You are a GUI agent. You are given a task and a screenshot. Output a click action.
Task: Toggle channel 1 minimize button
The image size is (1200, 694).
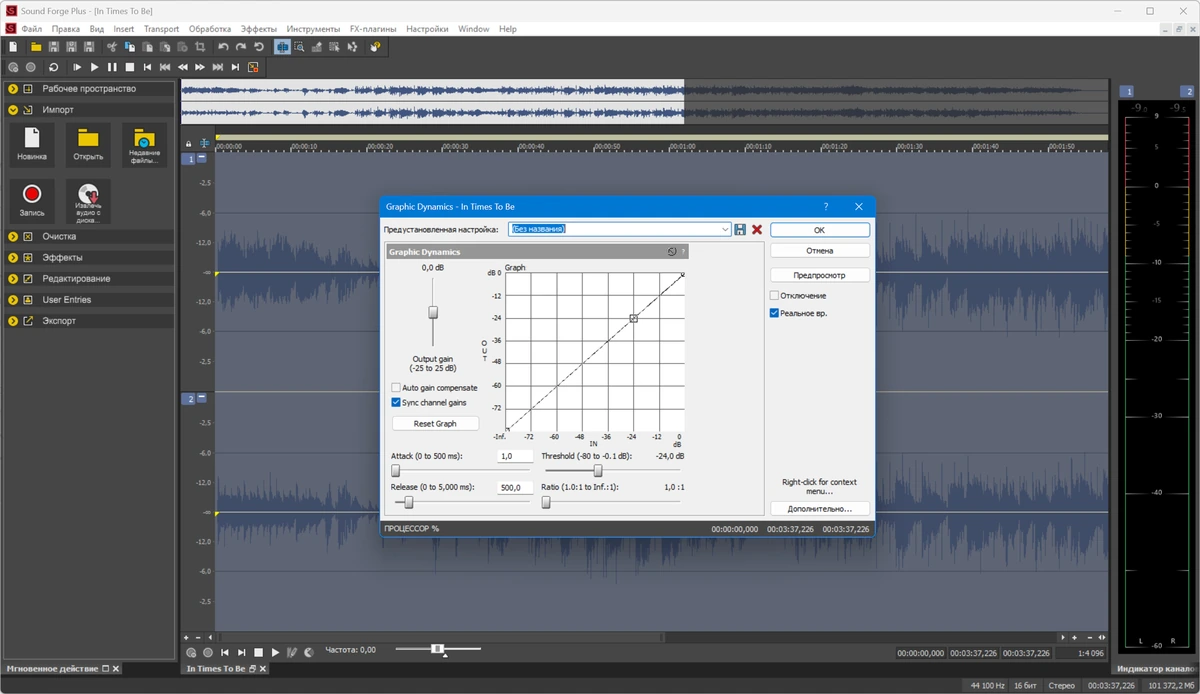point(202,158)
